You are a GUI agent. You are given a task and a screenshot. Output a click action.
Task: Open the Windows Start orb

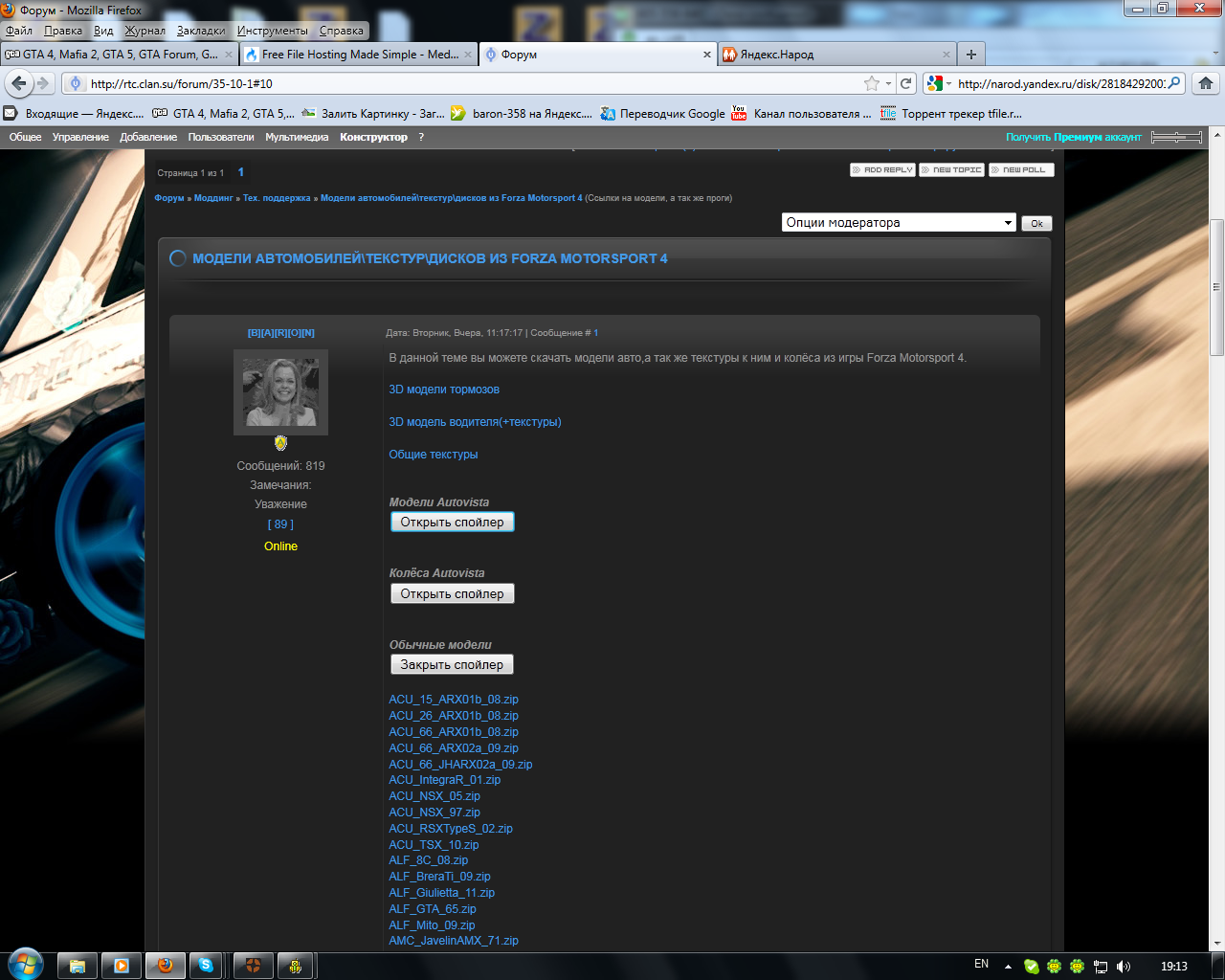(25, 965)
